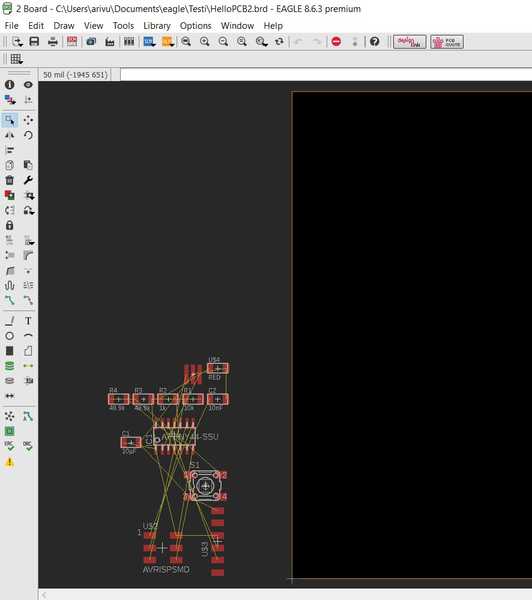Select the green Via tool
The height and width of the screenshot is (600, 532).
coord(10,366)
